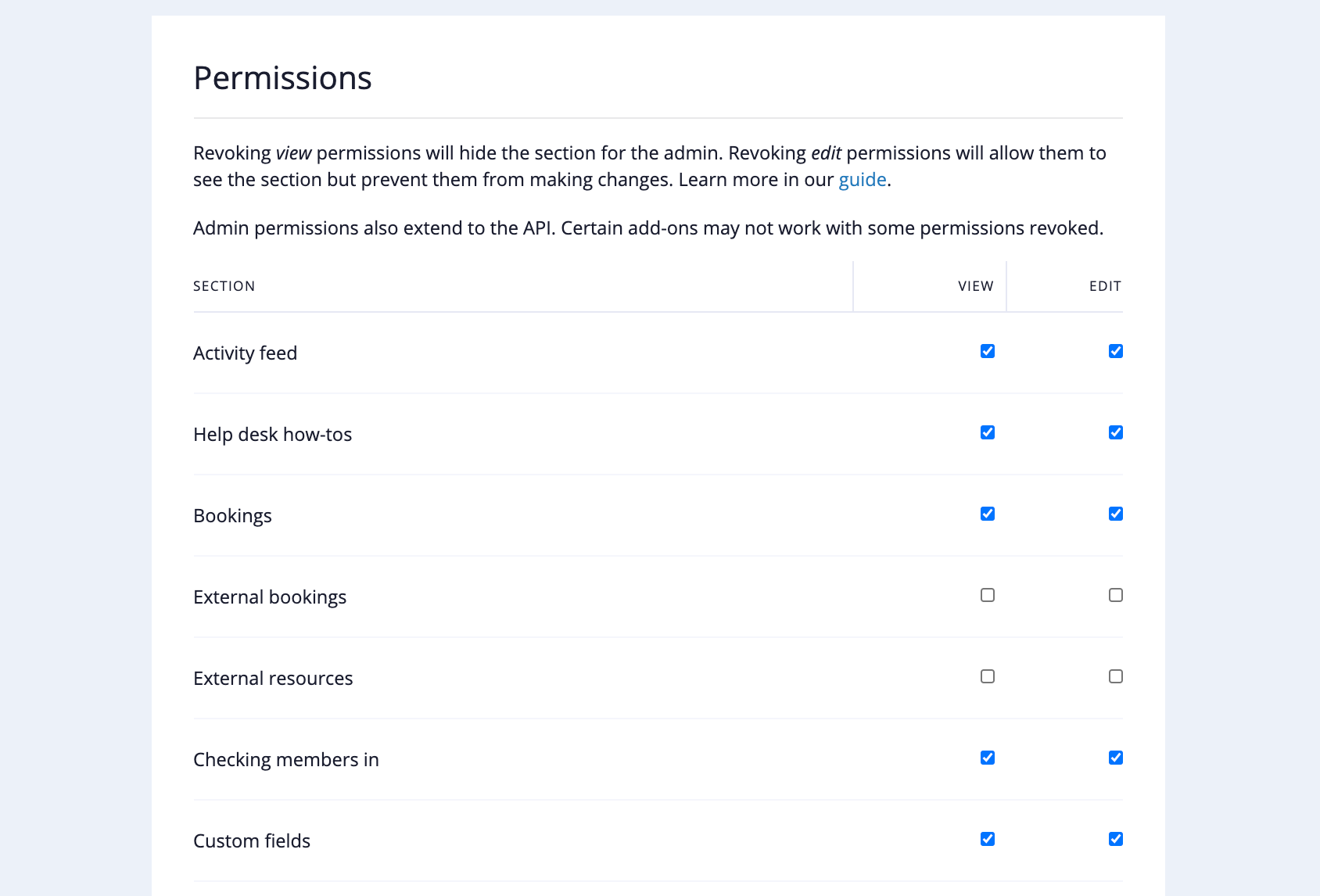
Task: Disable view permission for Help desk how-tos
Action: (988, 432)
